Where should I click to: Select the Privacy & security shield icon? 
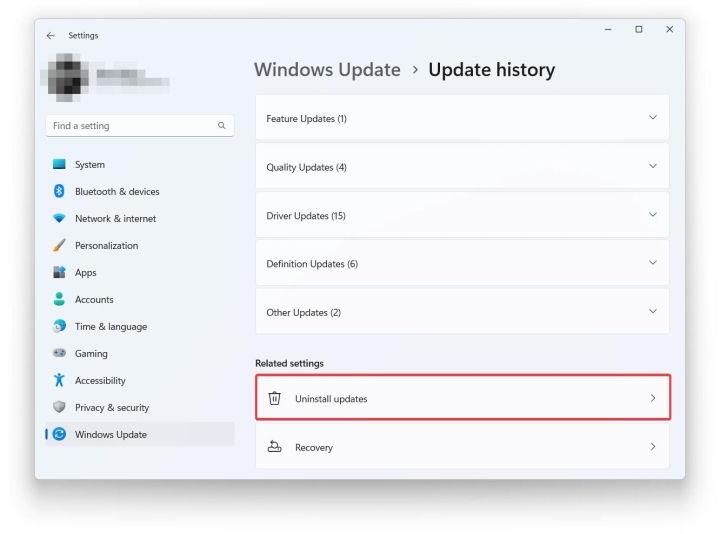[59, 408]
